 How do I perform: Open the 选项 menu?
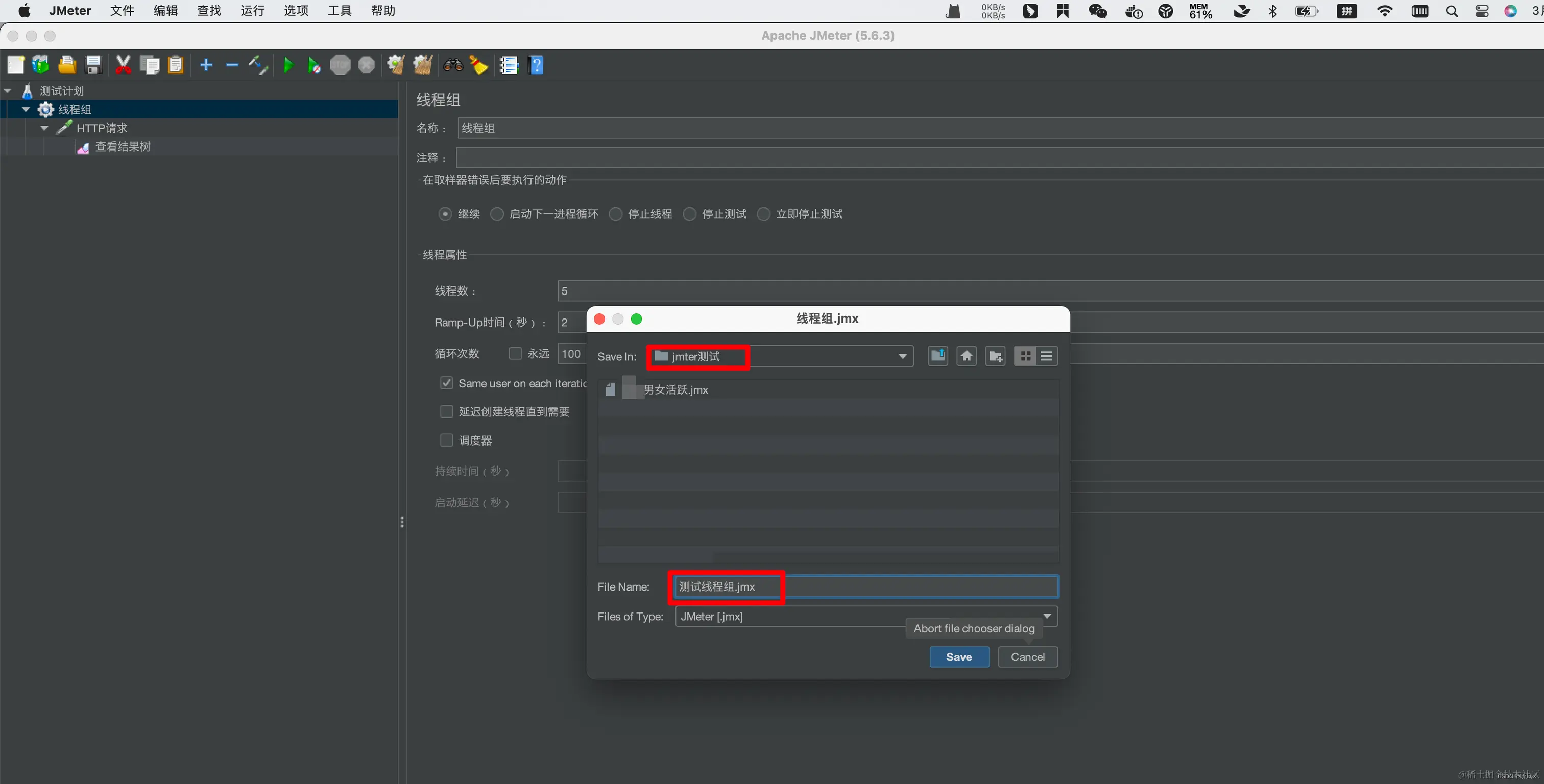(x=296, y=11)
